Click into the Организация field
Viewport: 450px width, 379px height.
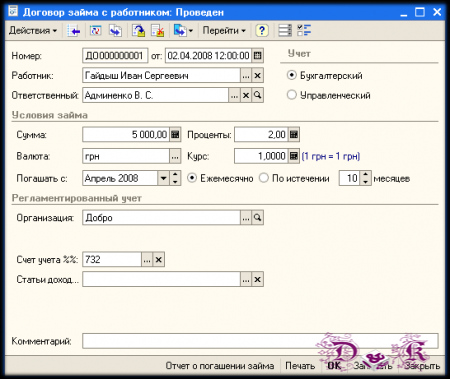click(x=161, y=218)
